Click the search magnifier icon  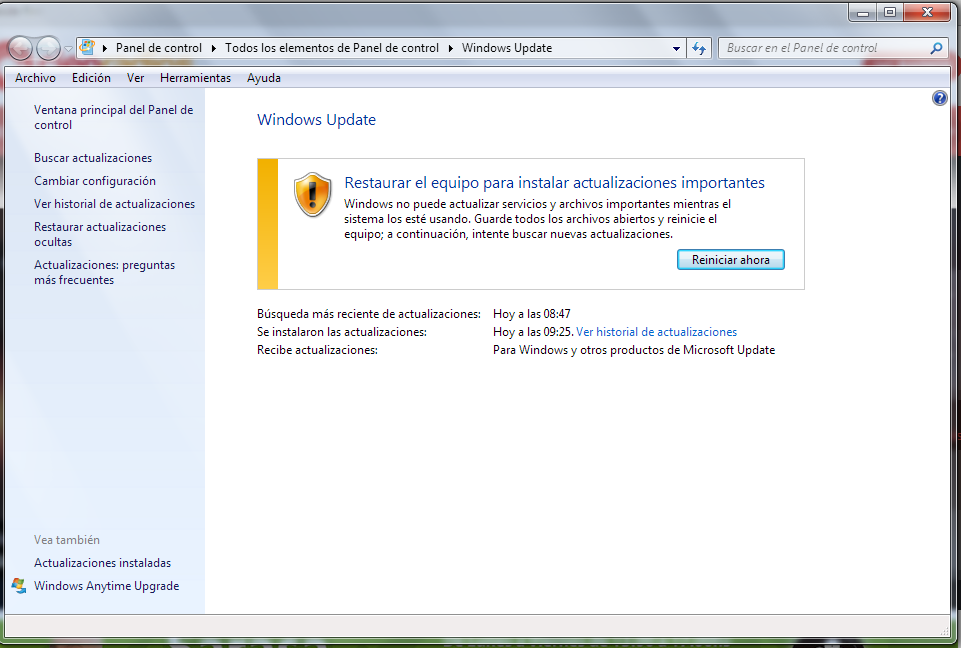click(936, 48)
